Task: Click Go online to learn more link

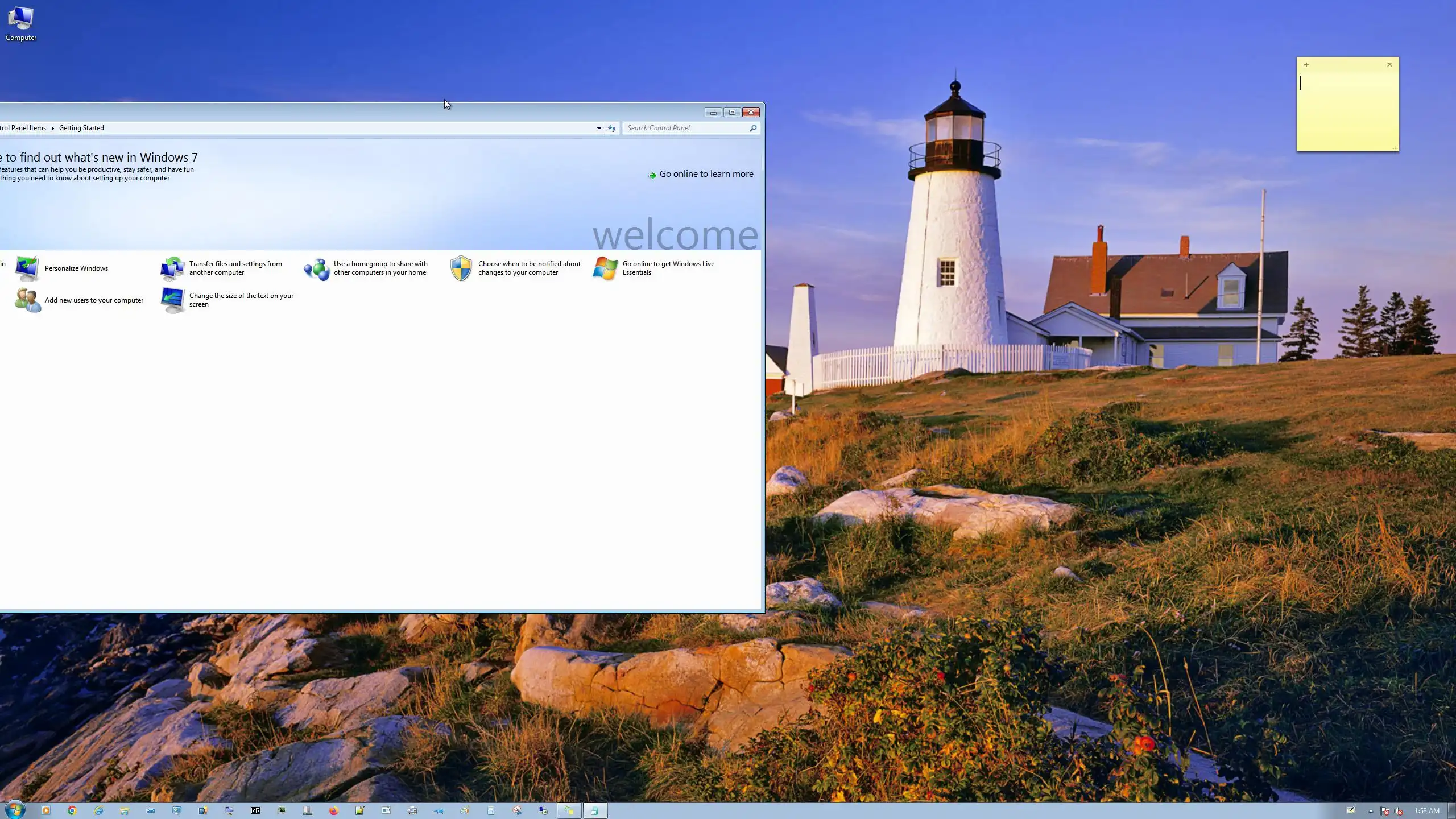Action: coord(706,174)
